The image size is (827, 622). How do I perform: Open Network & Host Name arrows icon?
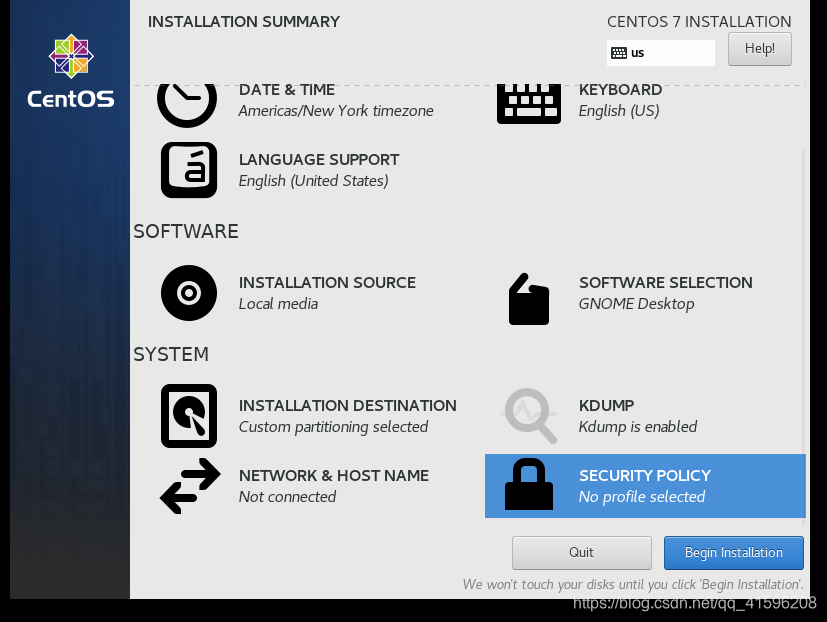tap(190, 486)
